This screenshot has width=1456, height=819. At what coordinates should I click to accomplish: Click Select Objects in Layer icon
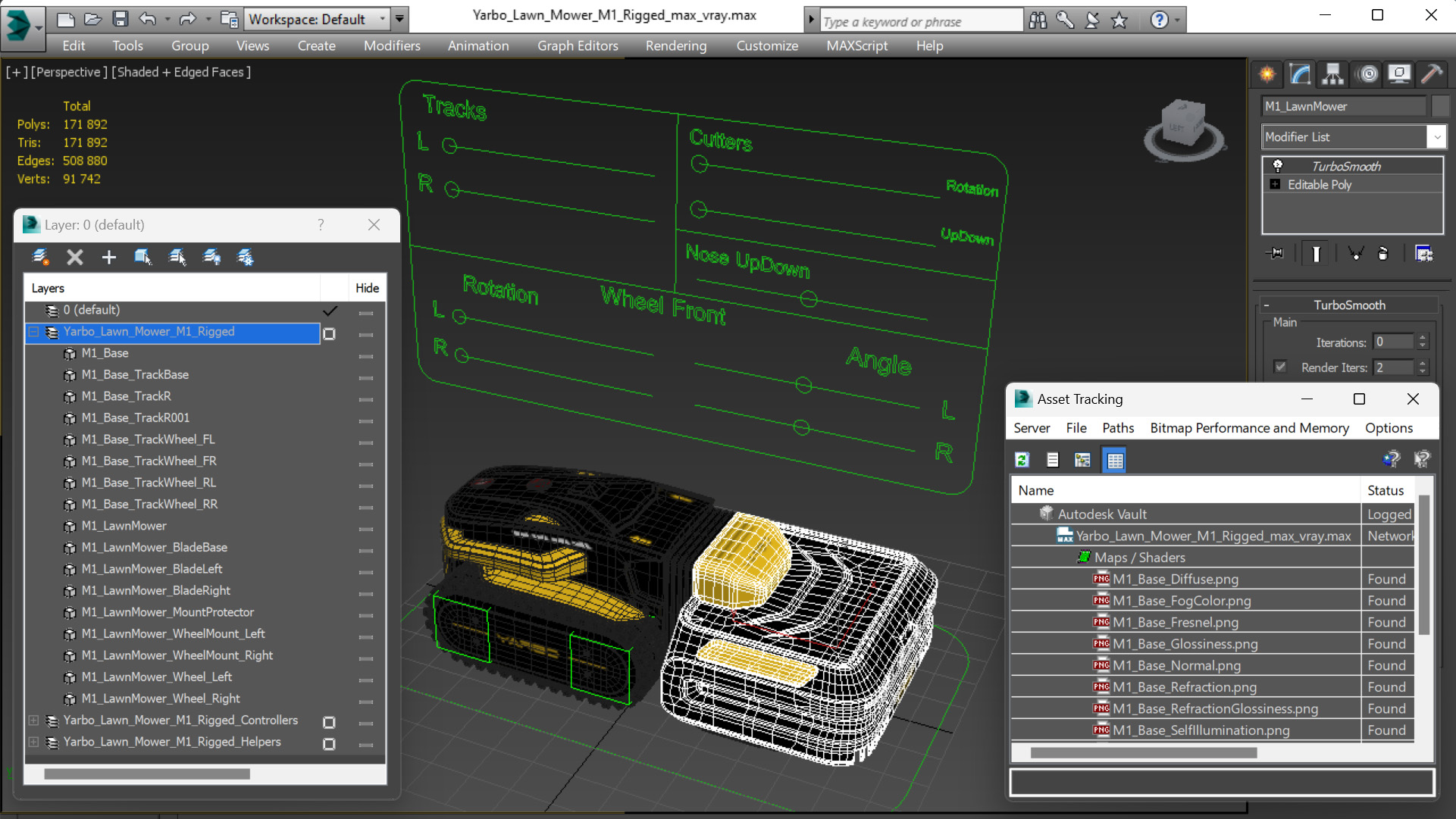pos(142,258)
